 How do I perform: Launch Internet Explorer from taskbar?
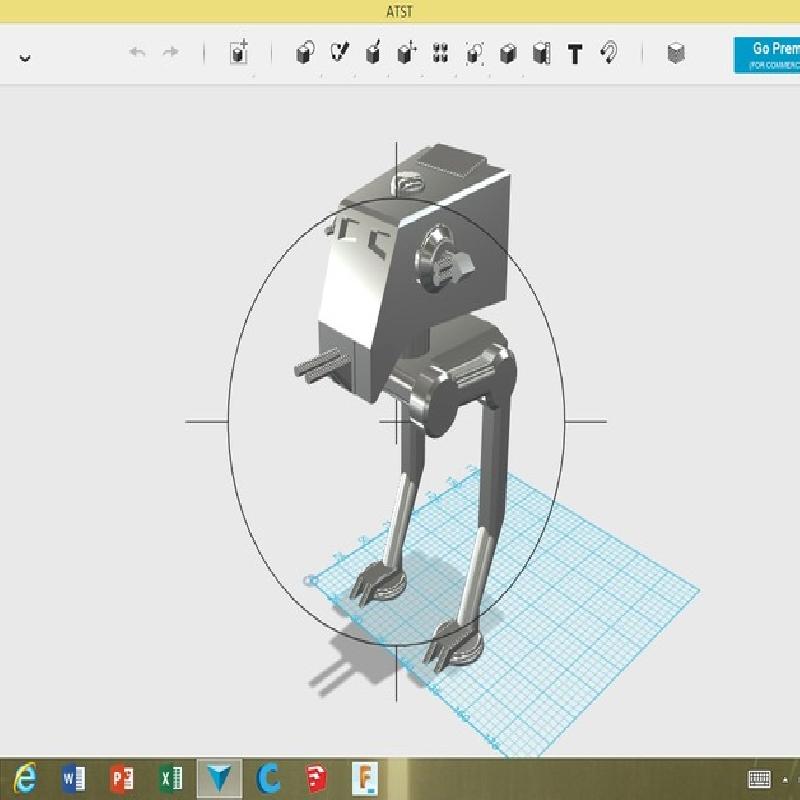26,779
